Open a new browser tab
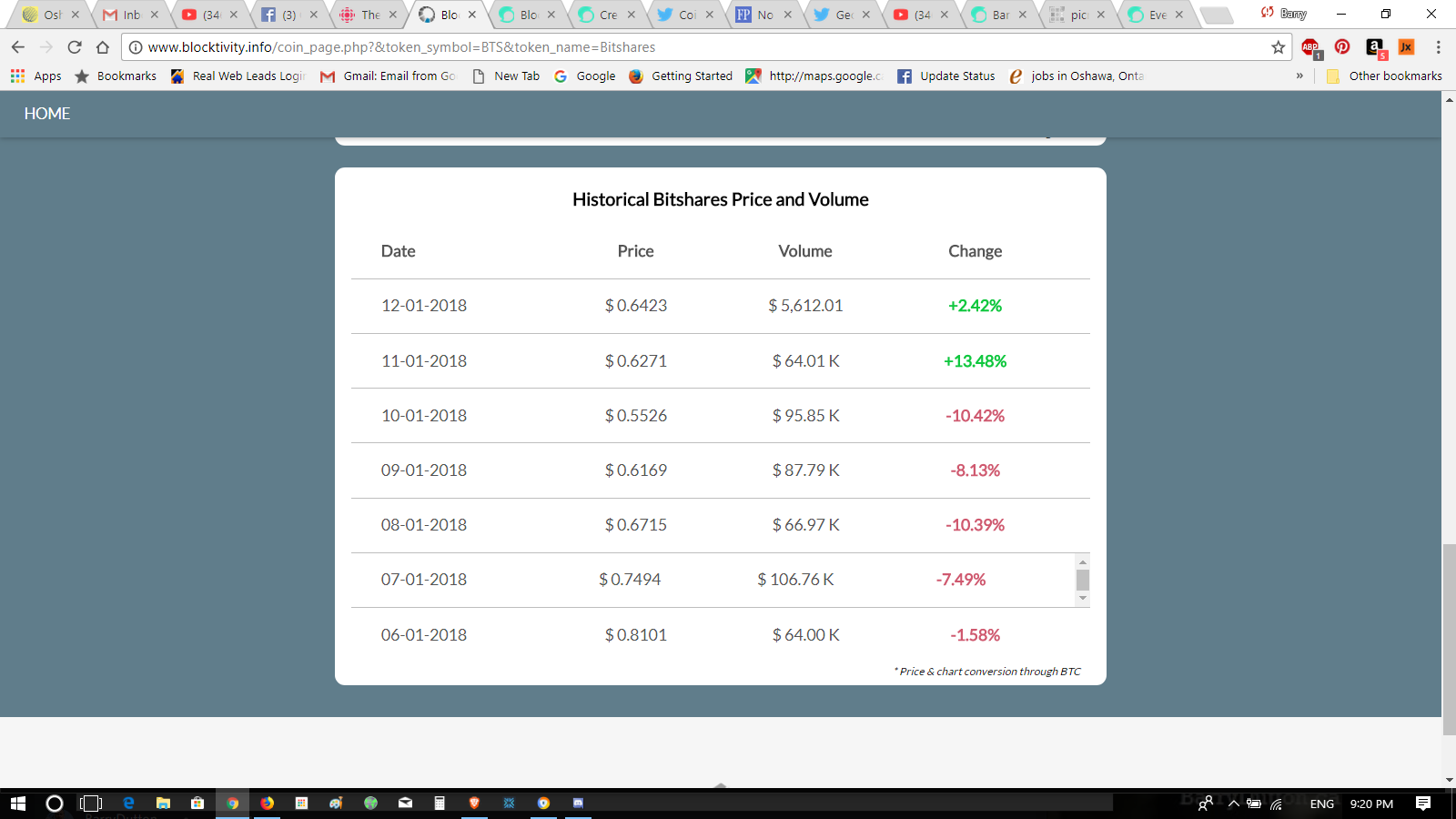This screenshot has width=1456, height=819. pos(1216,15)
